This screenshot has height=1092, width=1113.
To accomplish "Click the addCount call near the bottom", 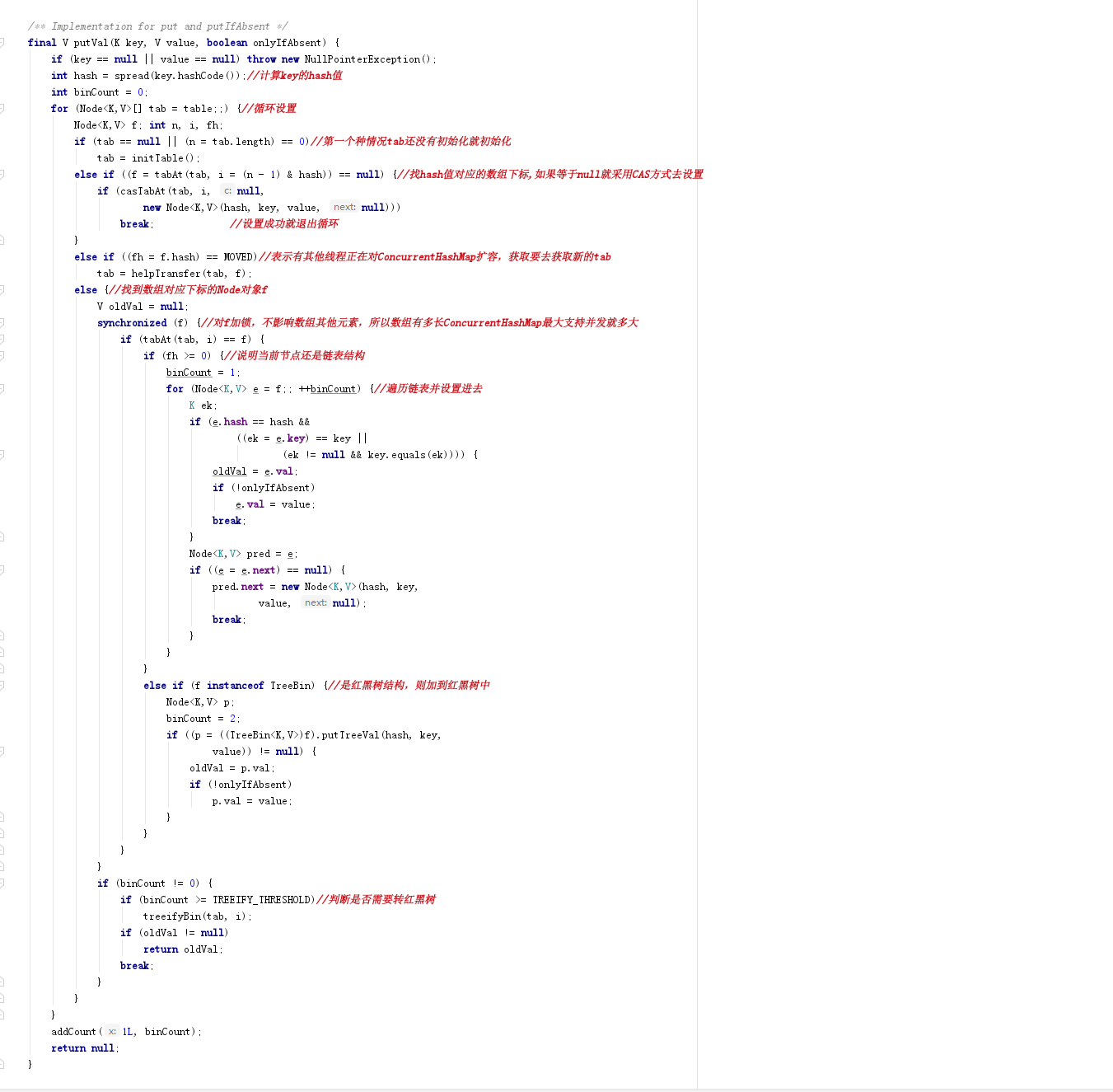I will point(73,1031).
